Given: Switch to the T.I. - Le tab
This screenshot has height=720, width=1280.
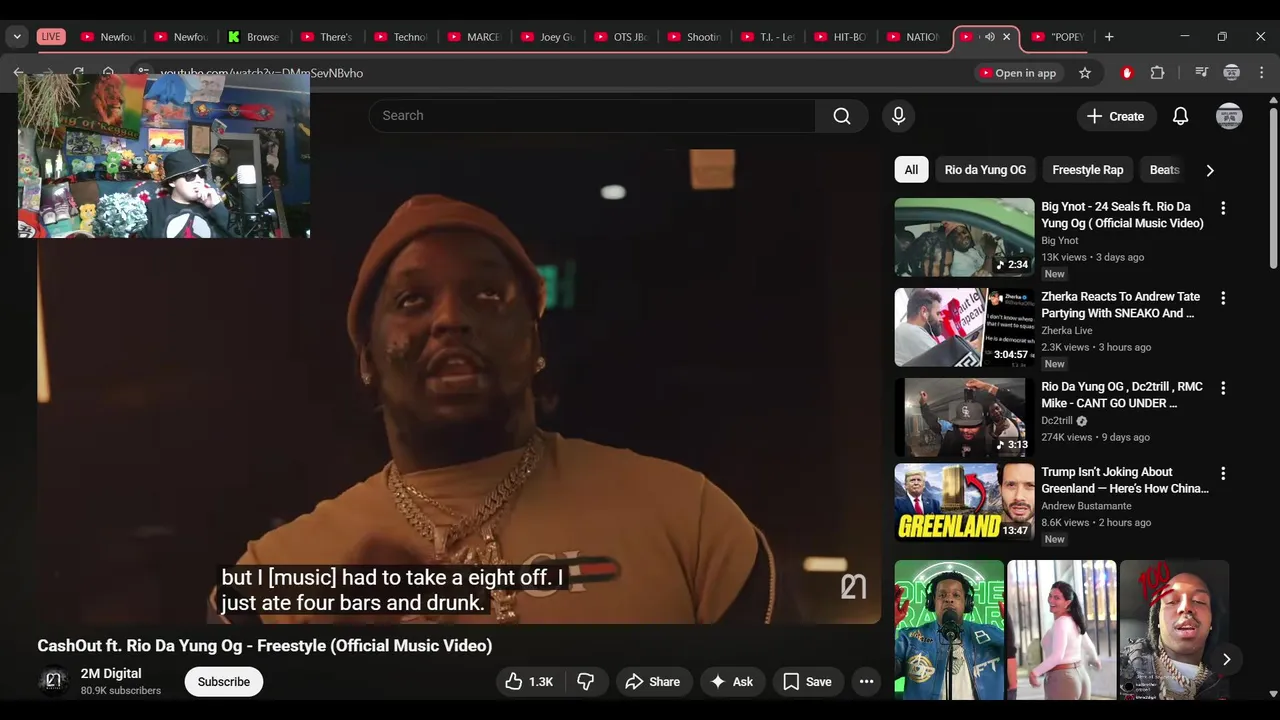Looking at the screenshot, I should pos(767,37).
